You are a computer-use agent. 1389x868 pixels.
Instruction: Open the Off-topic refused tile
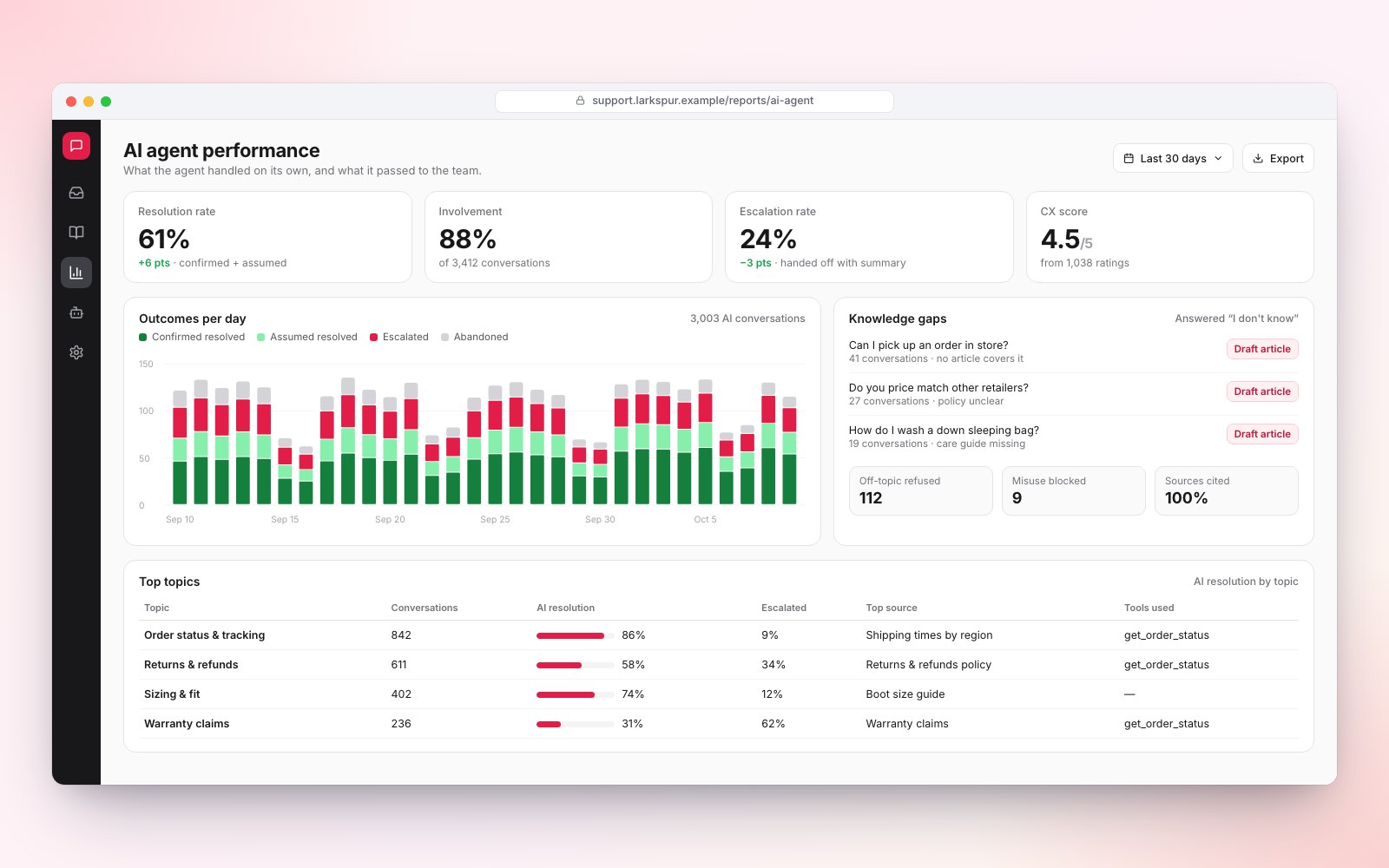[920, 490]
